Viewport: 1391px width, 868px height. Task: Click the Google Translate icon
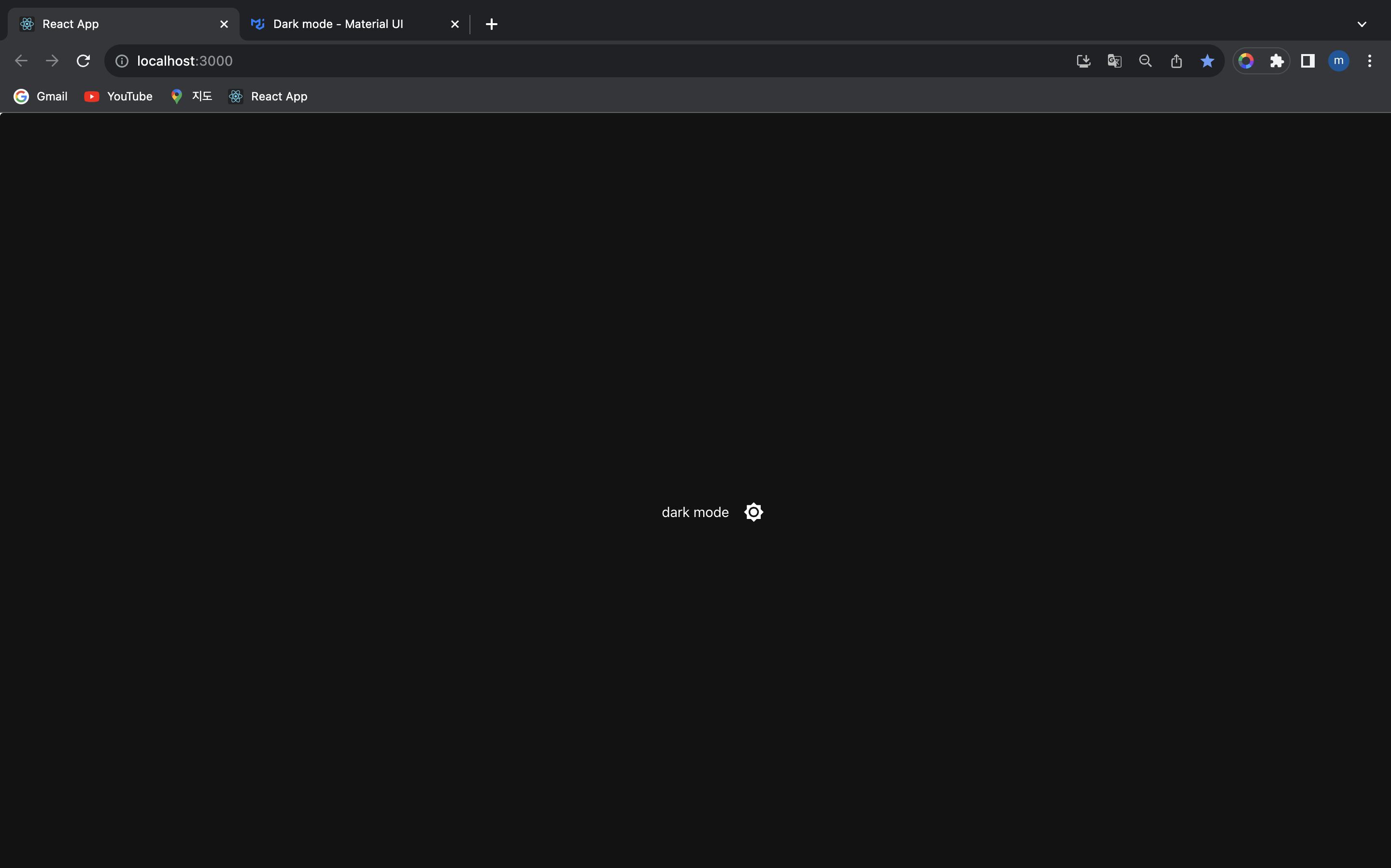(1114, 61)
